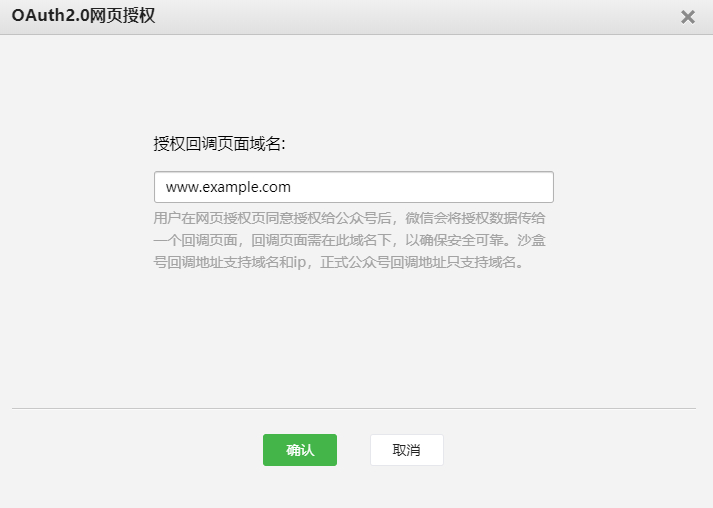Click the empty area of the dialog header bar
Image resolution: width=713 pixels, height=508 pixels.
(x=400, y=17)
